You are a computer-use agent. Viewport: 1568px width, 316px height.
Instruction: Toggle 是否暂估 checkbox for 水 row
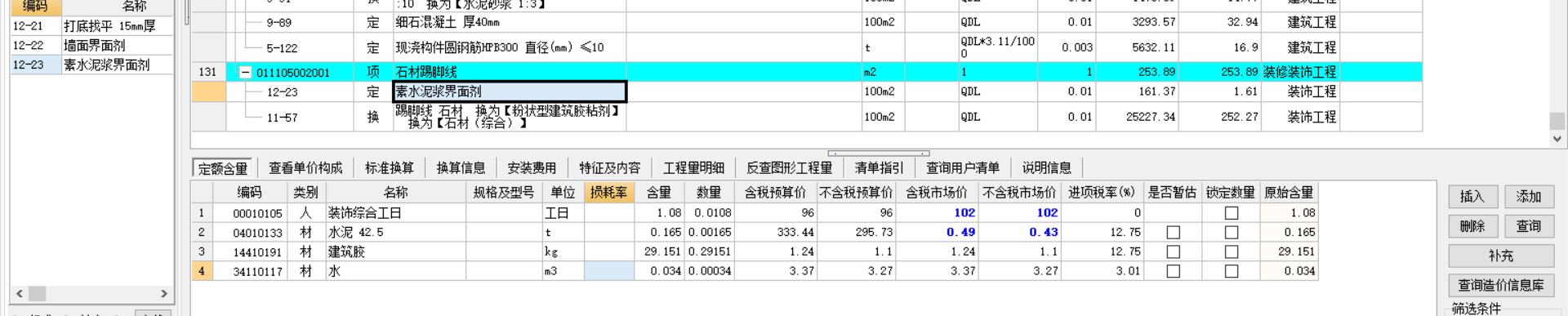tap(1174, 271)
